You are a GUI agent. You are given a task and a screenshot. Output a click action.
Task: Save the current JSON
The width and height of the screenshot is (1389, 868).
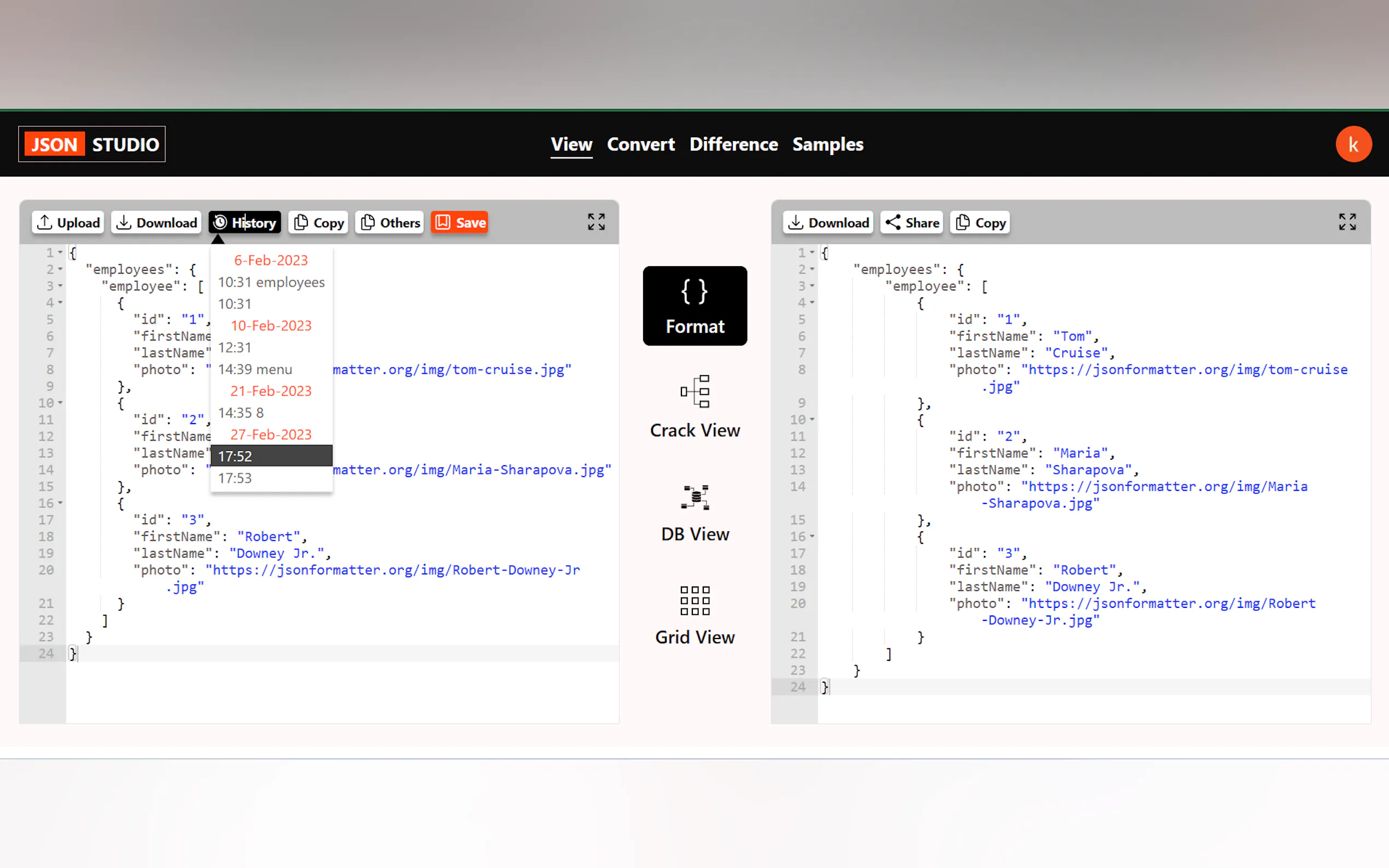pos(459,222)
